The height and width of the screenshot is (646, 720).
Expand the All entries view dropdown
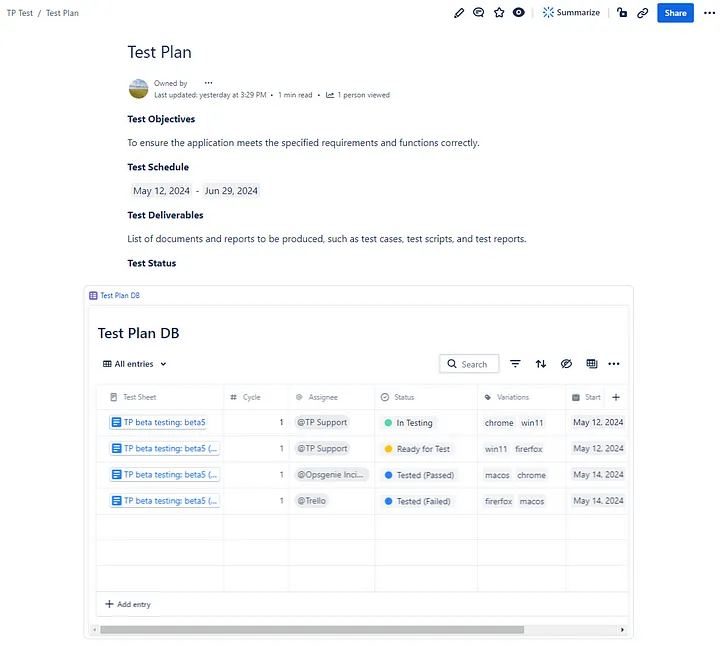[x=135, y=364]
